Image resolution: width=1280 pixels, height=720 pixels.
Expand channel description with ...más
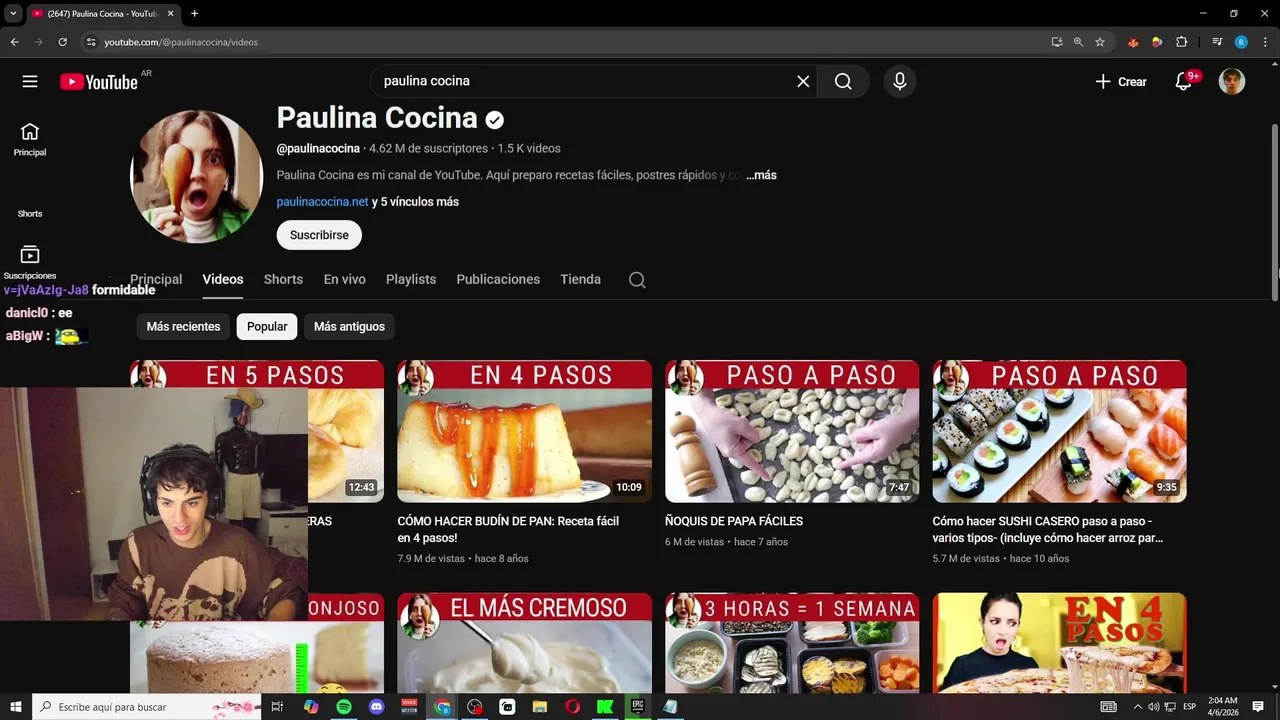point(761,175)
